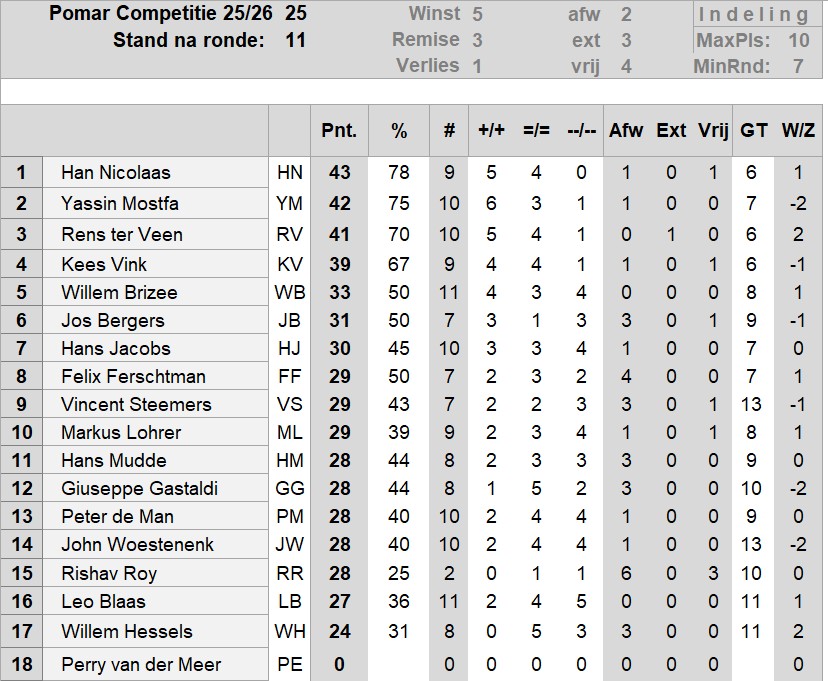Click Rishav Roy's points value 28
The width and height of the screenshot is (828, 681).
click(339, 573)
